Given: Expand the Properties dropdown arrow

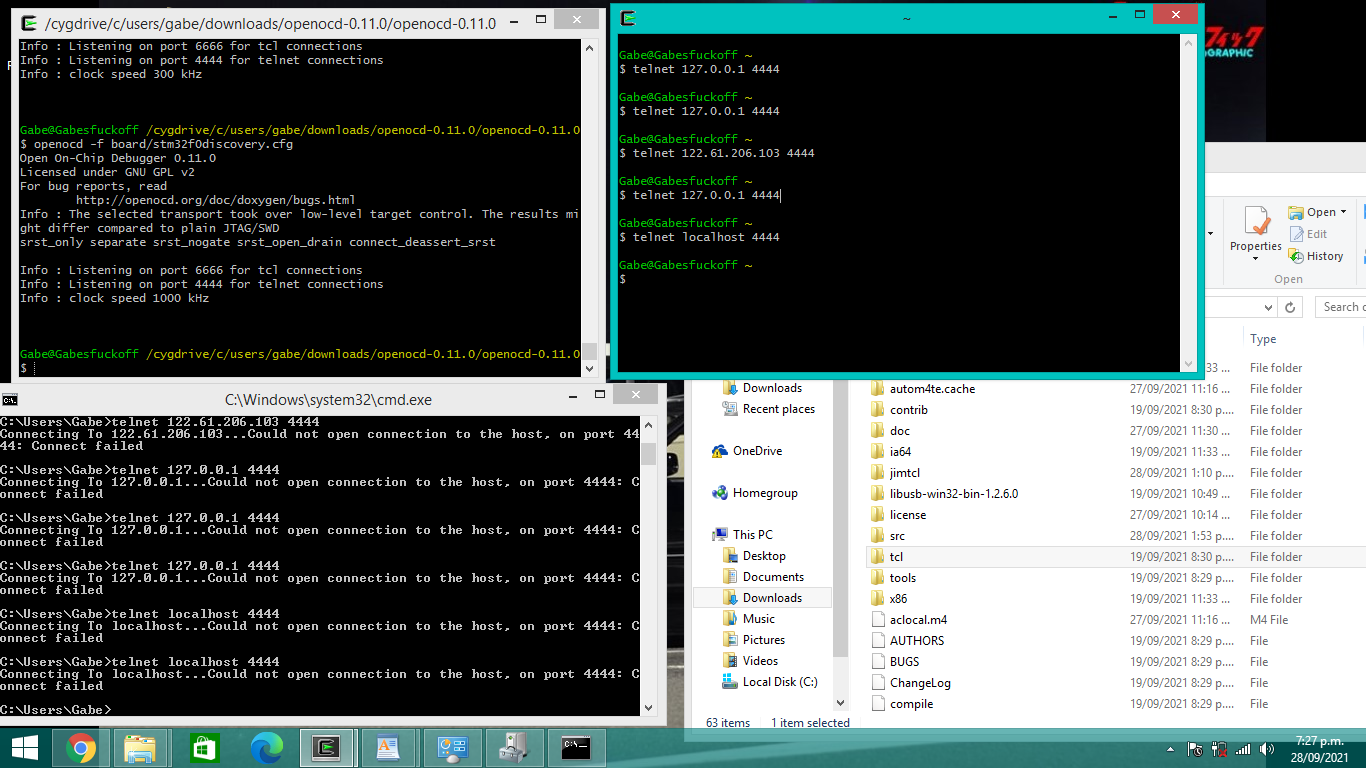Looking at the screenshot, I should coord(1255,259).
